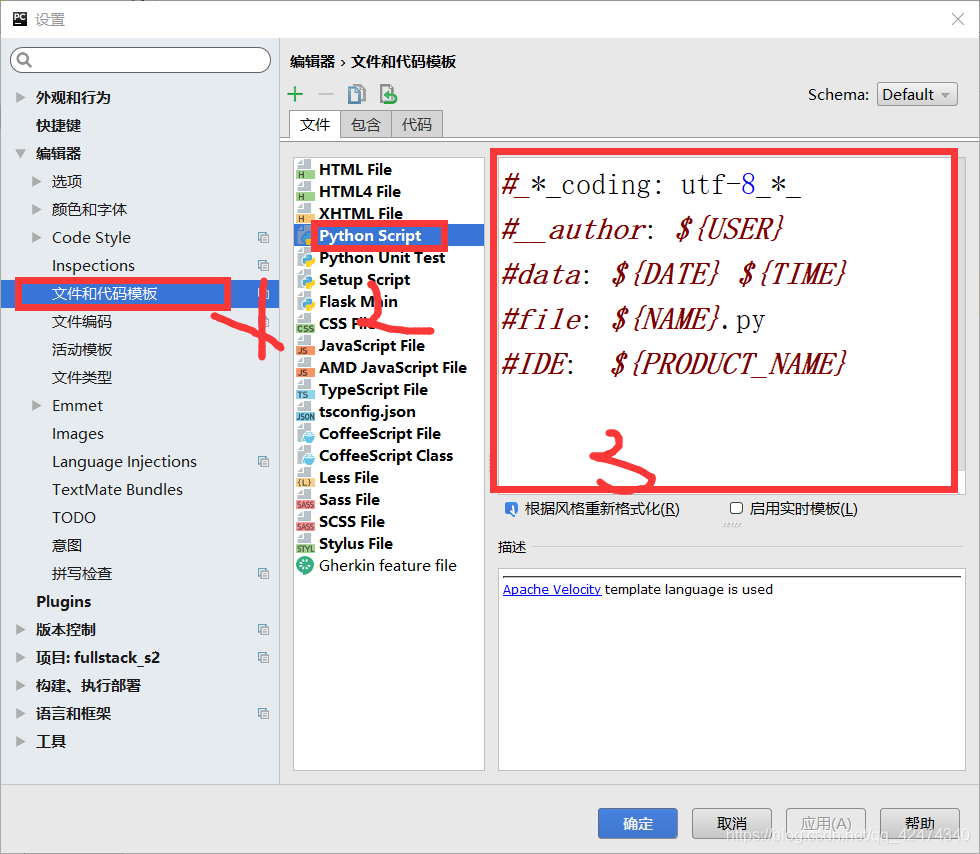Click the JavaScript File JS icon
The width and height of the screenshot is (980, 854).
pyautogui.click(x=305, y=346)
